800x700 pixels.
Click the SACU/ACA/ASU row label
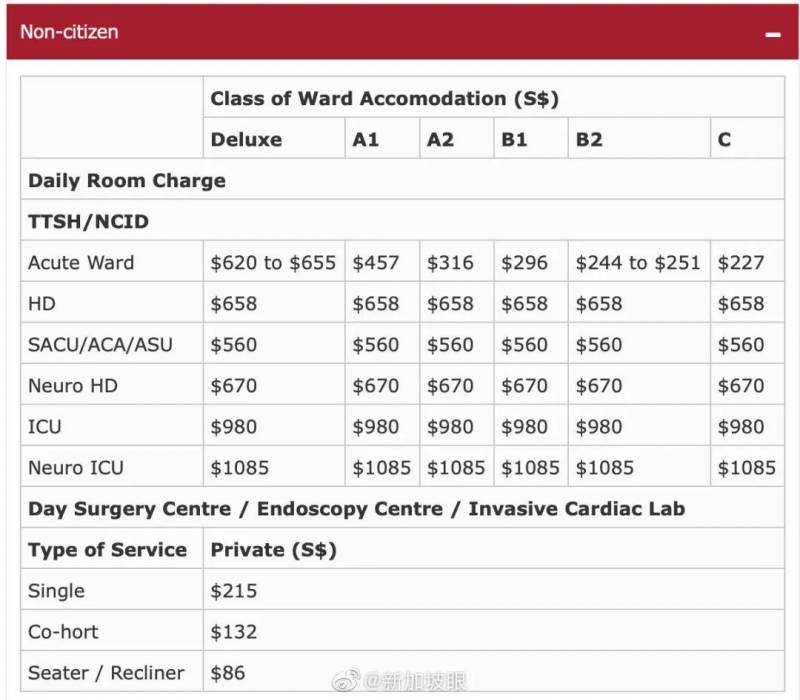[x=100, y=345]
